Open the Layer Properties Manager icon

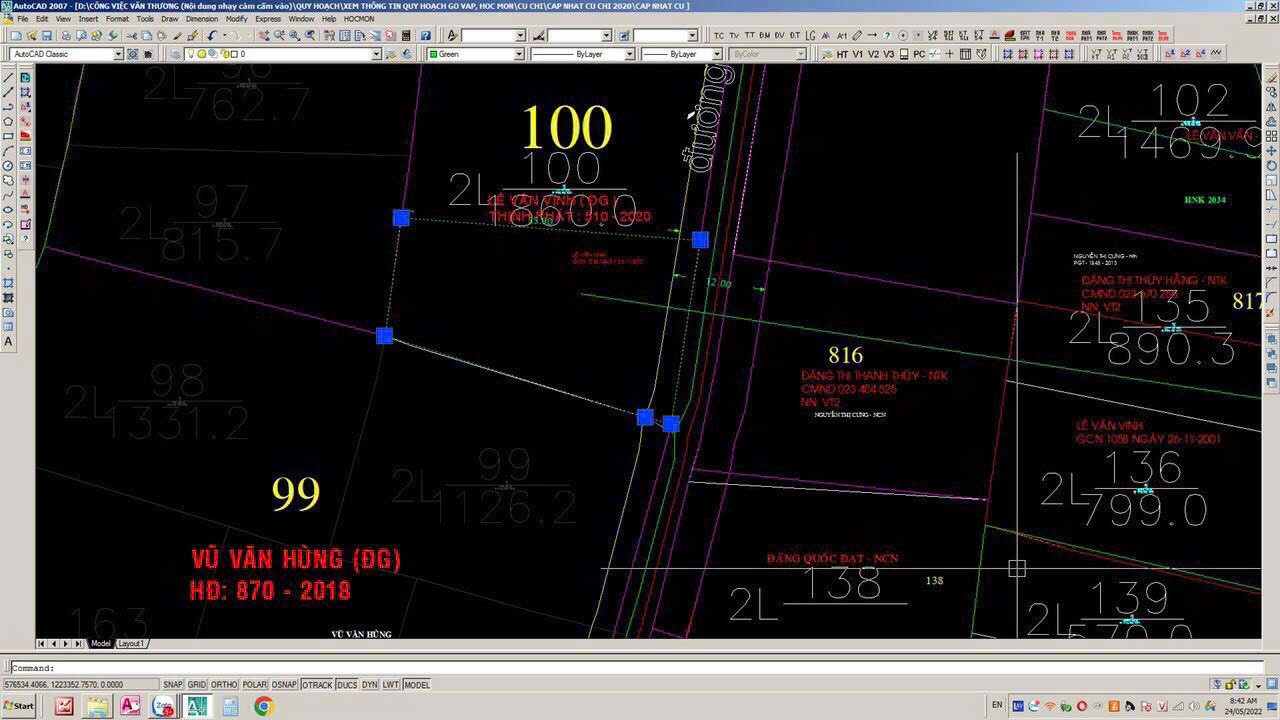click(x=176, y=54)
